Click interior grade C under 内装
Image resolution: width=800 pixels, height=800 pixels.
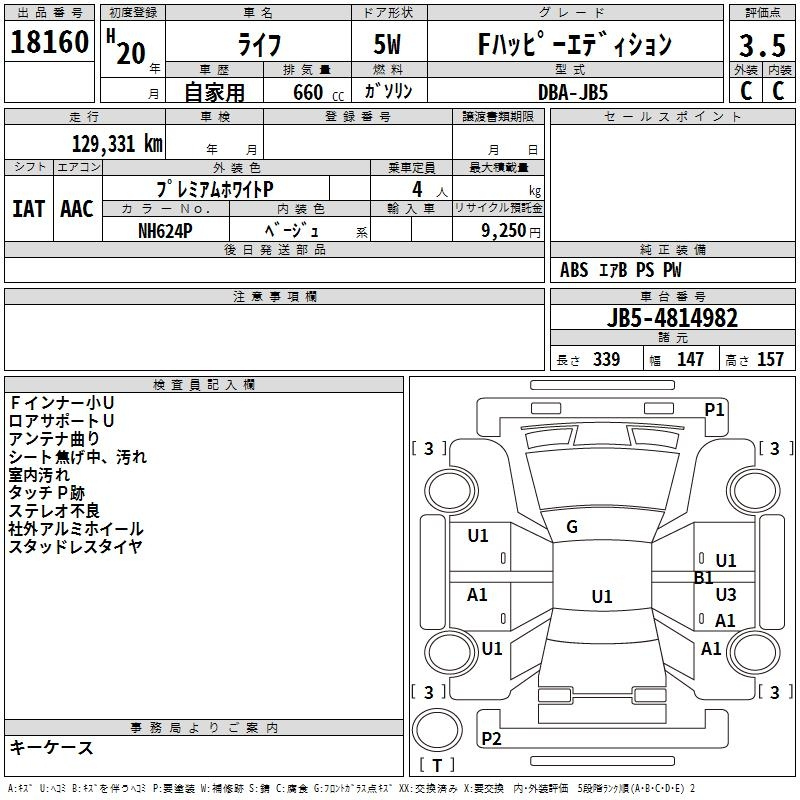(x=779, y=91)
